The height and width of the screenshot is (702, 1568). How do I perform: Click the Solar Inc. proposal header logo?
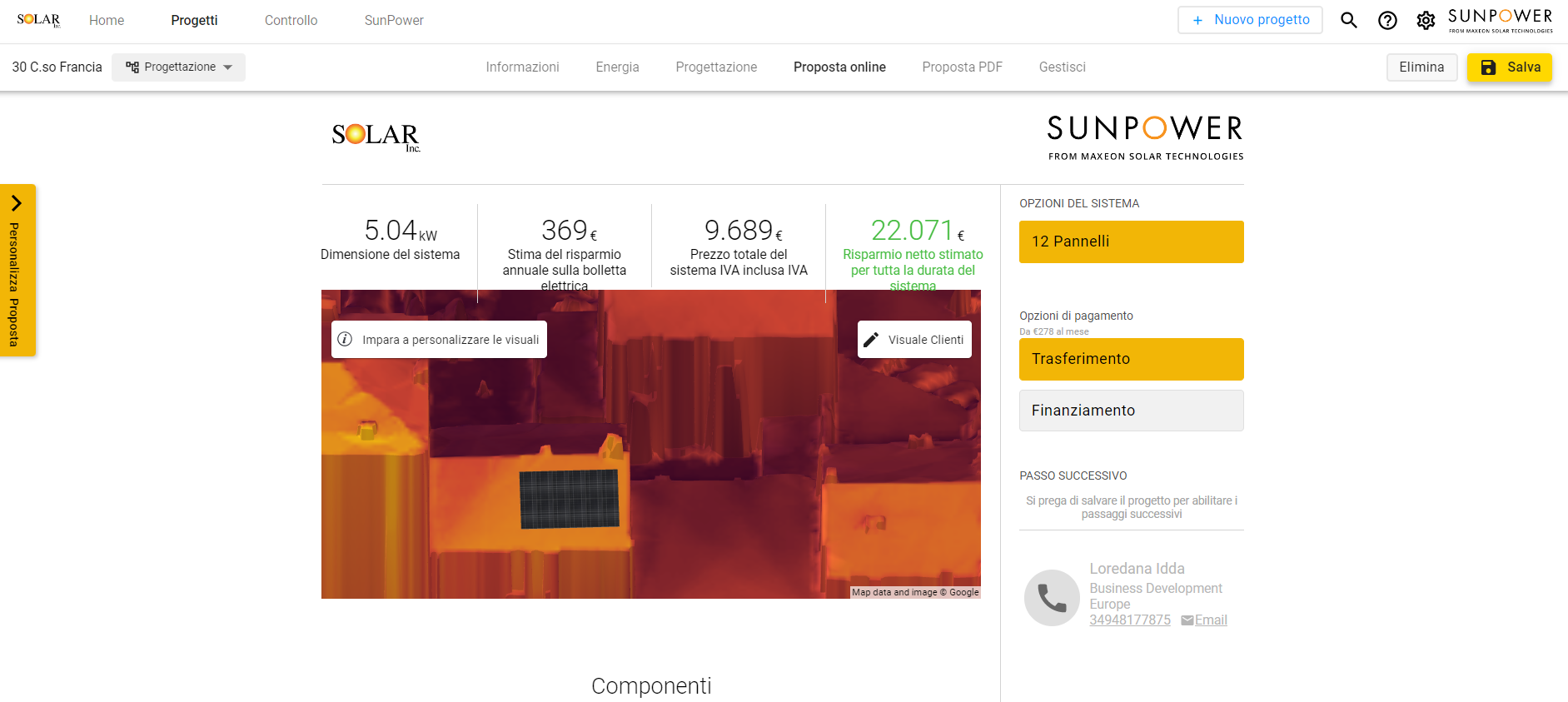[x=376, y=137]
